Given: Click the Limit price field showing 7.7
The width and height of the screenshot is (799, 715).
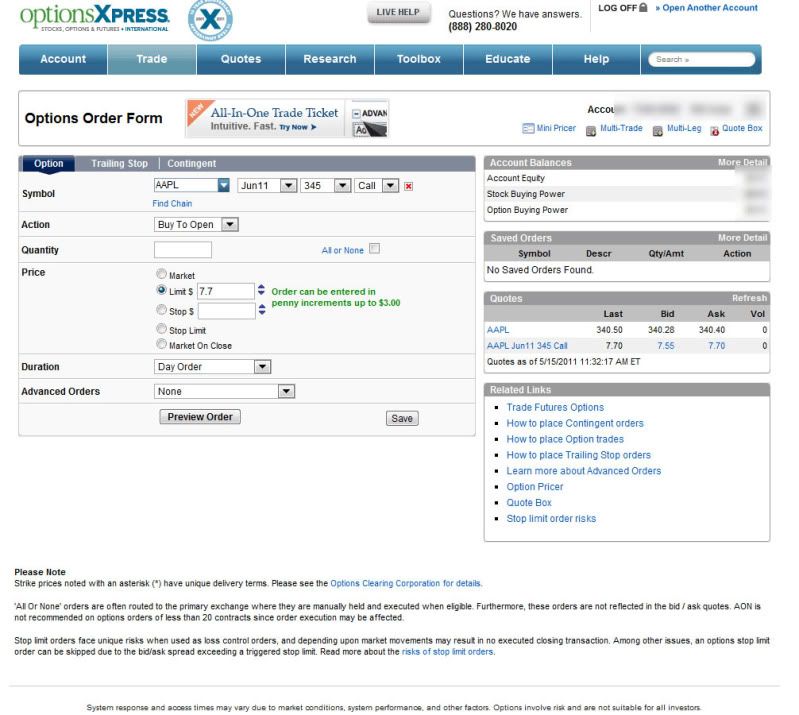Looking at the screenshot, I should click(226, 292).
